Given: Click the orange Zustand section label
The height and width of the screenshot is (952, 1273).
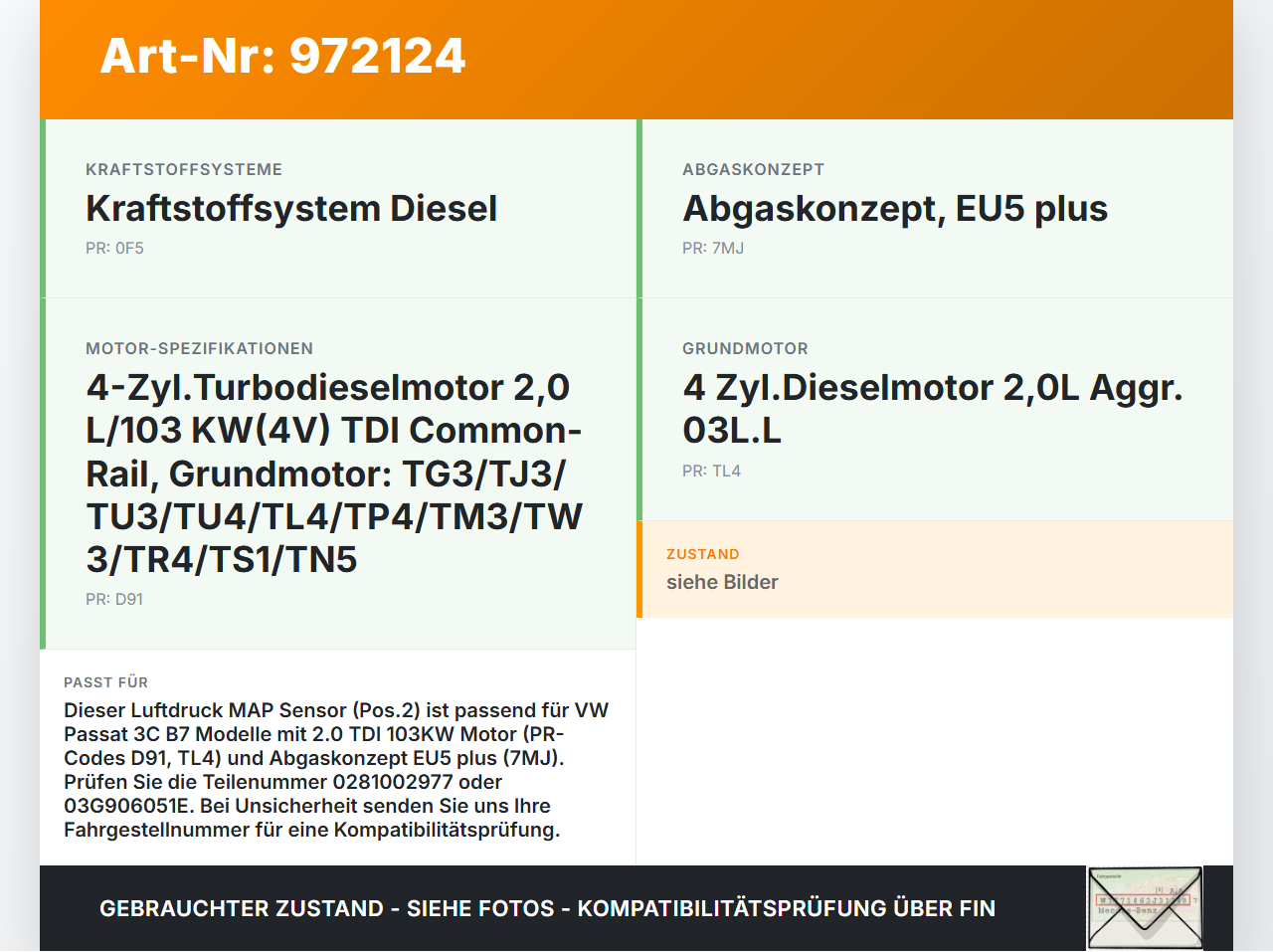Looking at the screenshot, I should 703,554.
